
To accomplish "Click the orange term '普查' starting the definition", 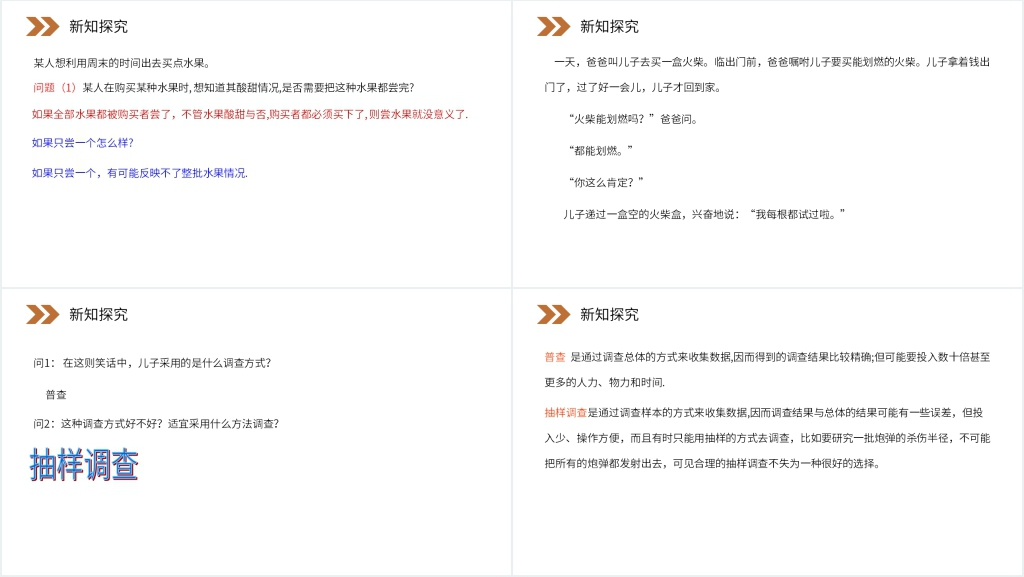I will point(555,357).
